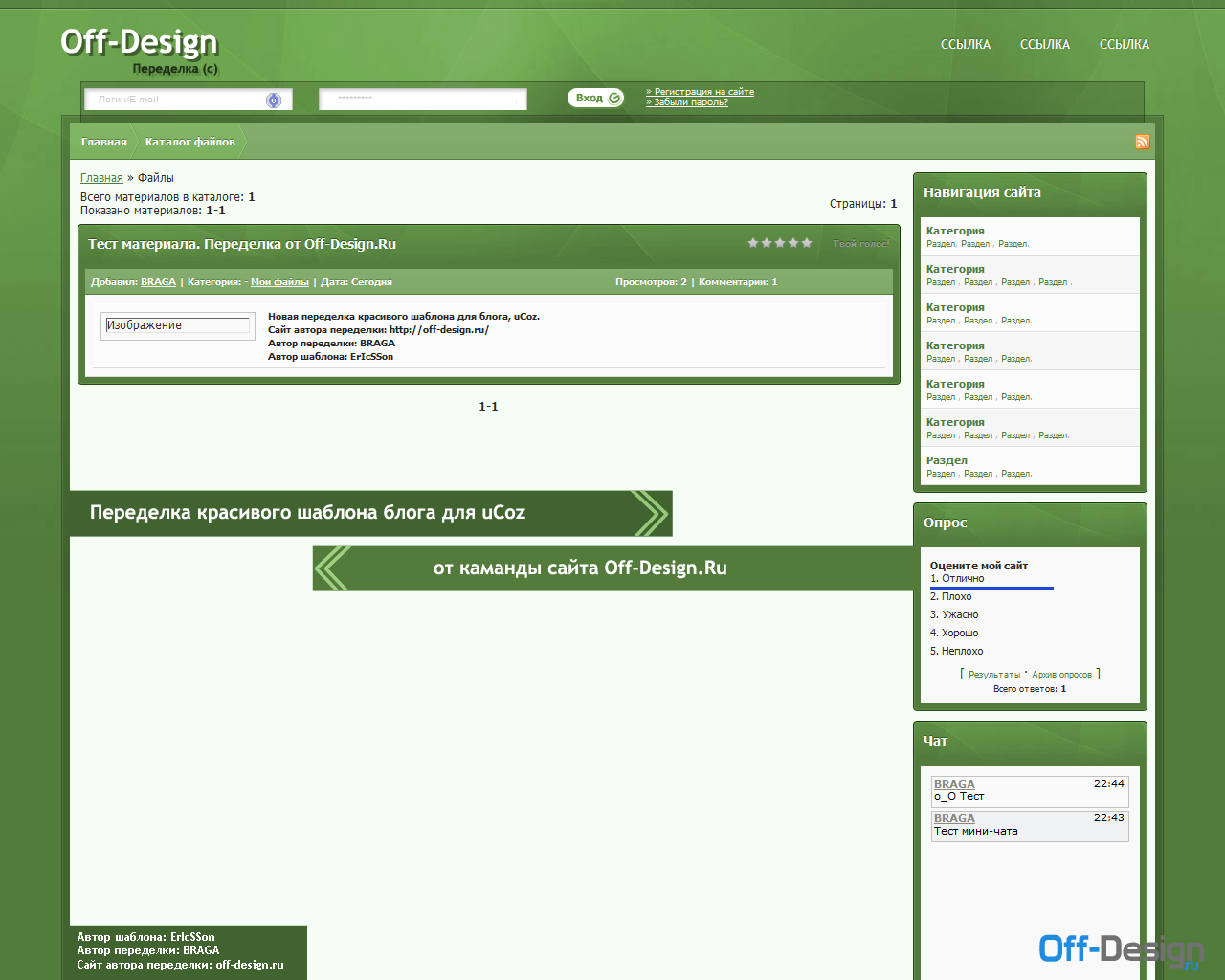Expand the first Категория in site navigation
Image resolution: width=1225 pixels, height=980 pixels.
[x=955, y=231]
